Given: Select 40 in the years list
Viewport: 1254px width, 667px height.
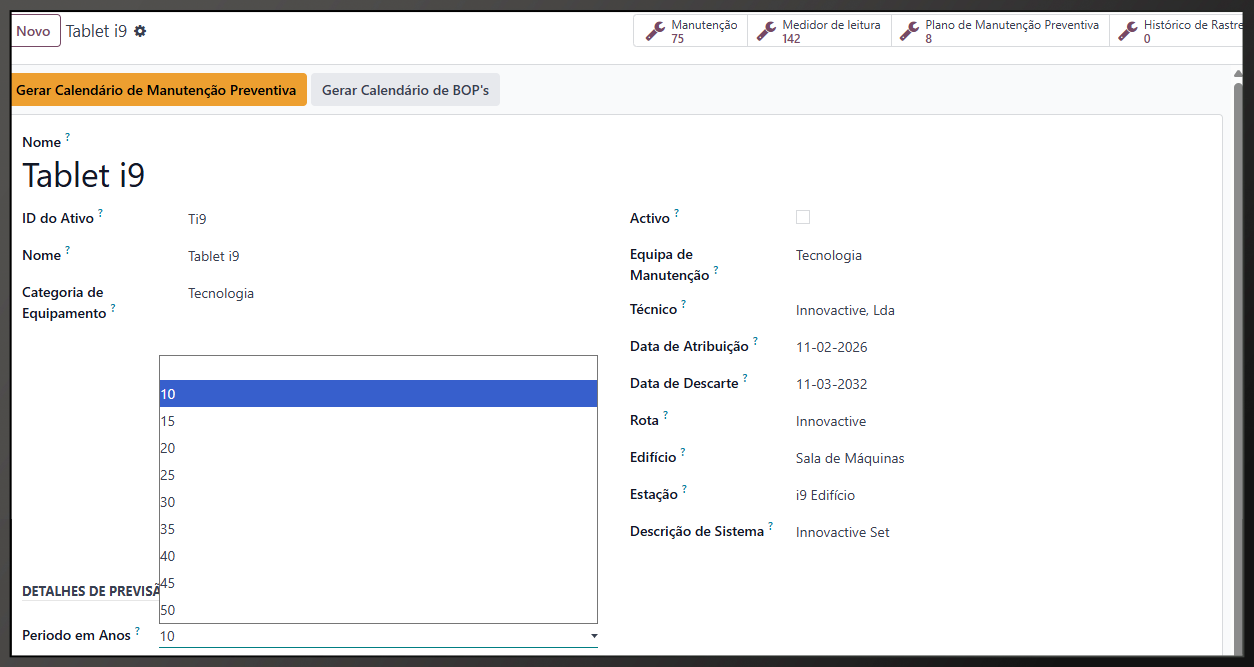Looking at the screenshot, I should (x=378, y=556).
